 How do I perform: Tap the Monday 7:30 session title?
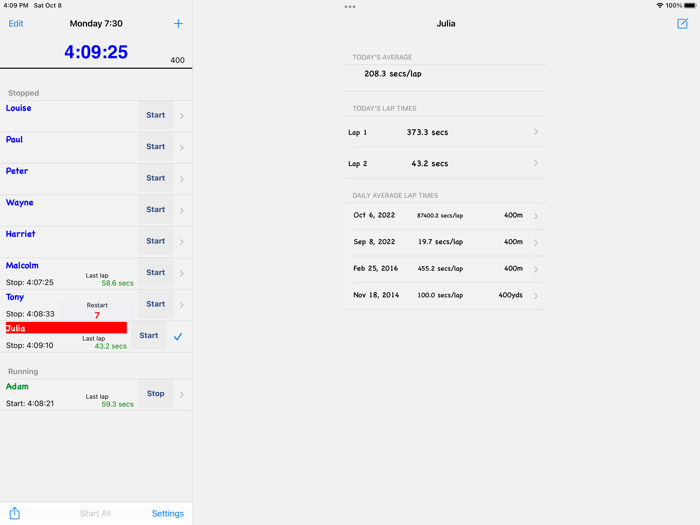click(96, 24)
